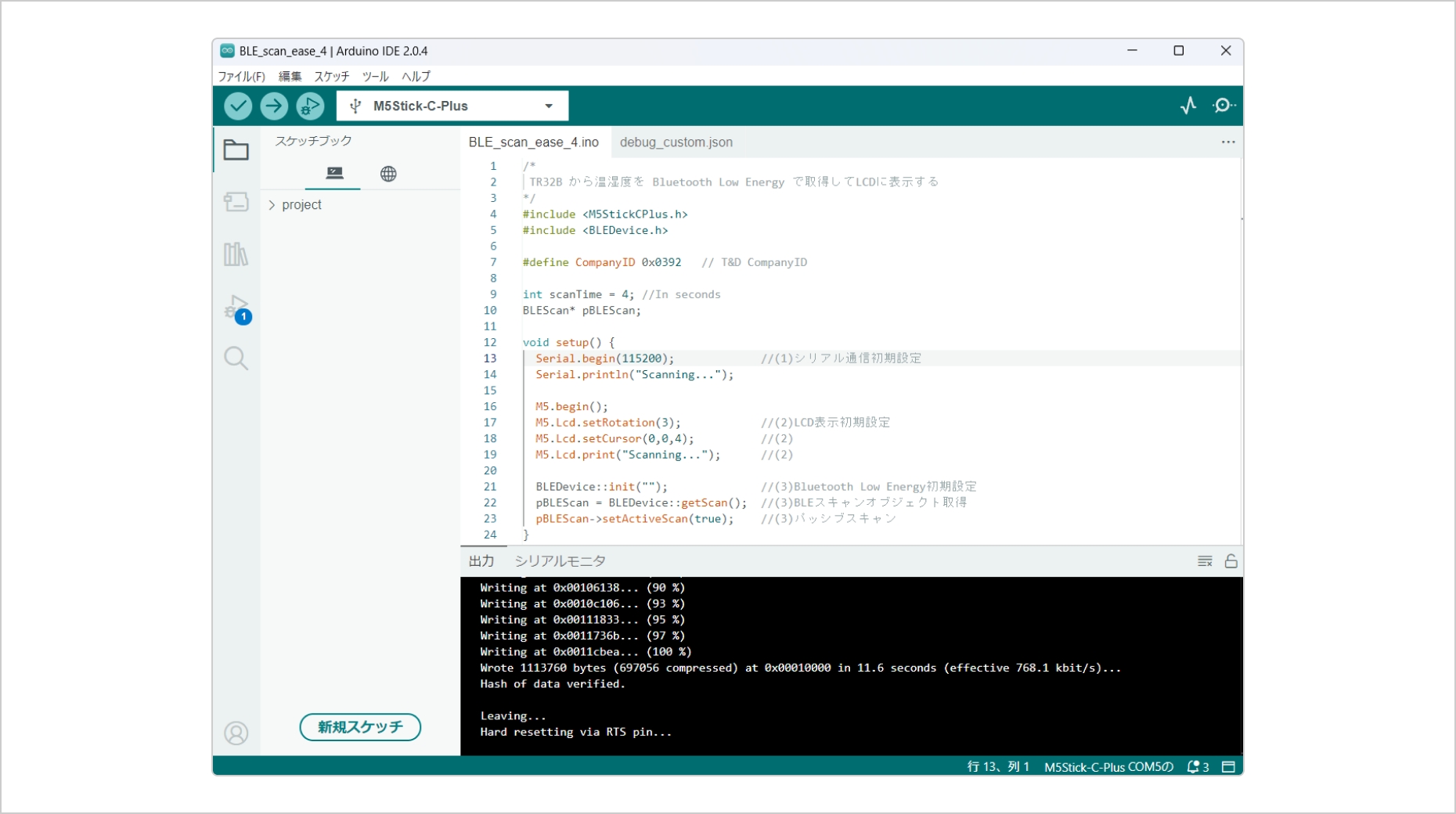The image size is (1456, 814).
Task: Expand the project folder tree item
Action: 294,205
